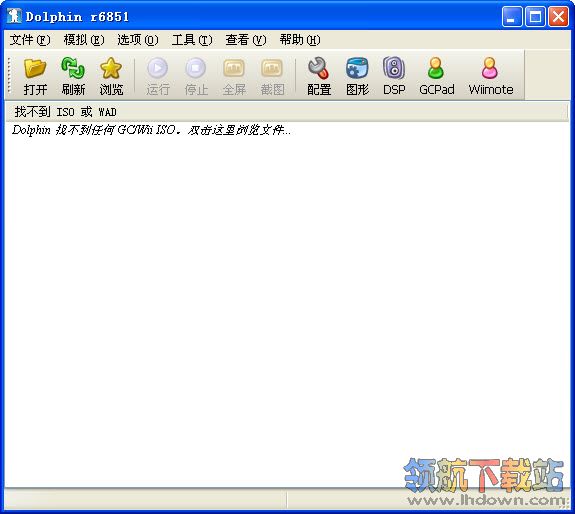Open Wiimote settings icon
Screen dimensions: 575x514
(490, 68)
